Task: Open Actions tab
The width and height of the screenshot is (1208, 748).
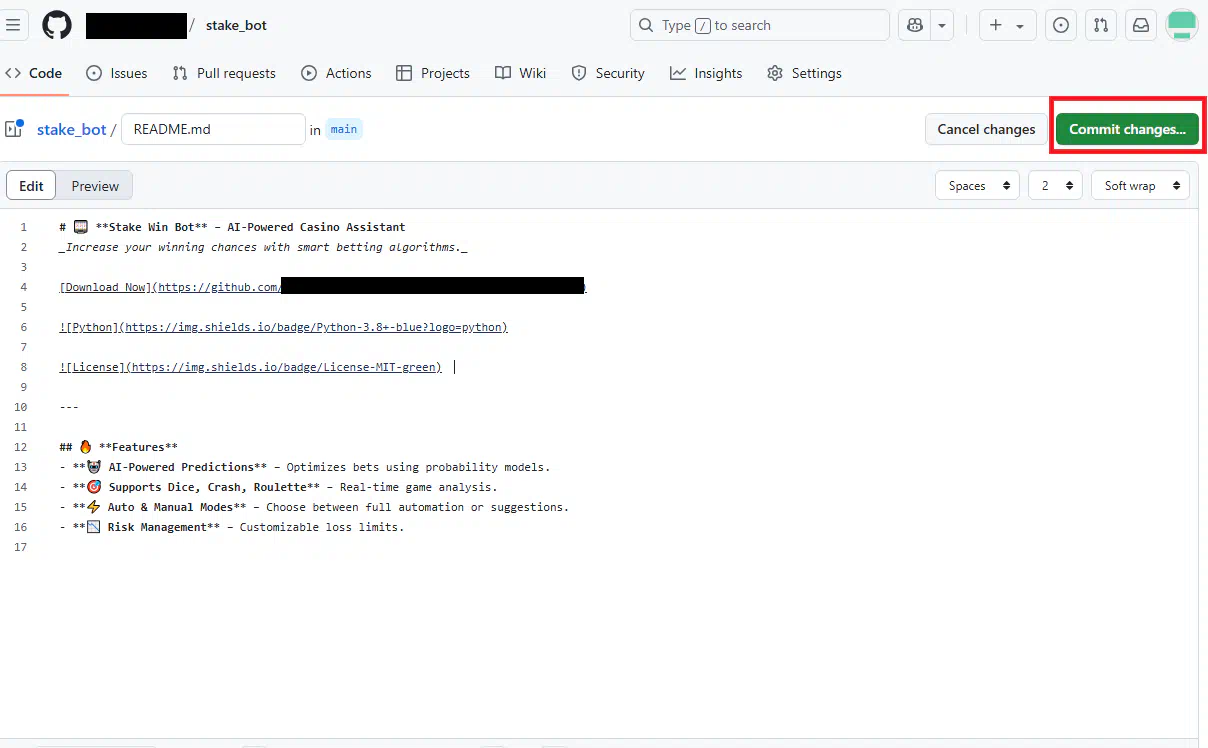Action: point(336,73)
